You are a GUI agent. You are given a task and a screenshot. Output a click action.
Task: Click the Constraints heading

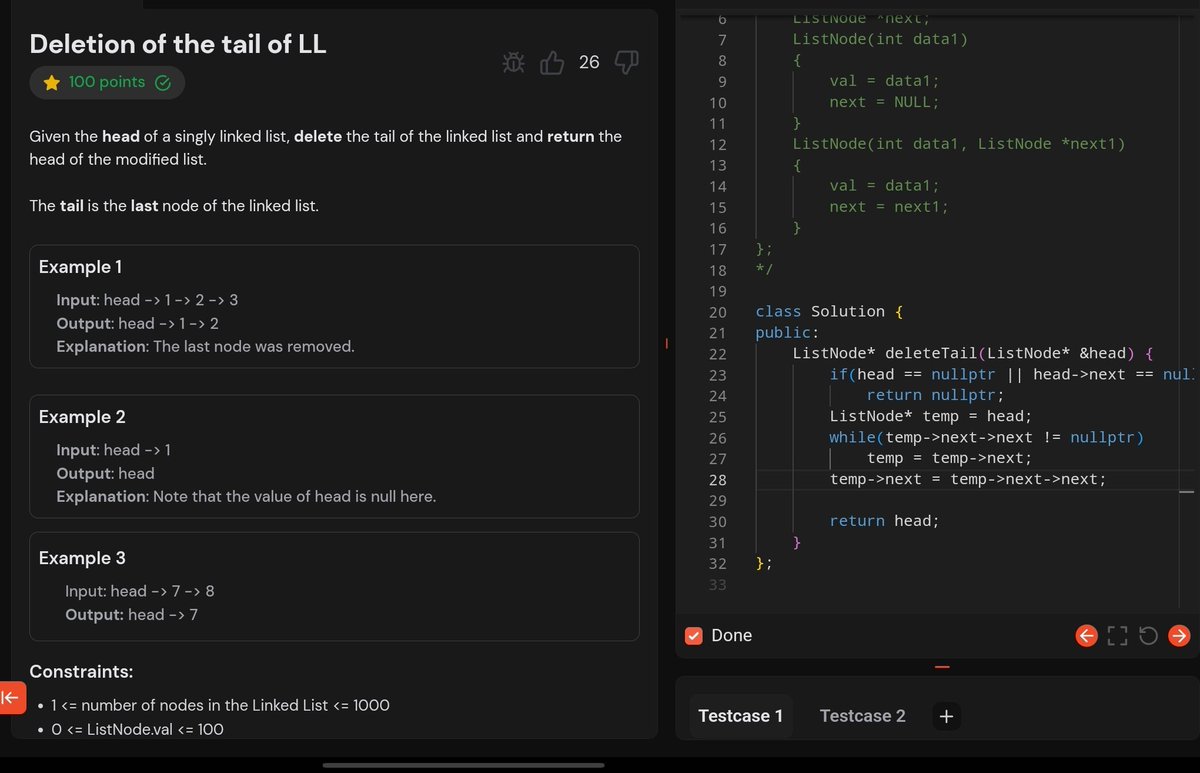[81, 671]
